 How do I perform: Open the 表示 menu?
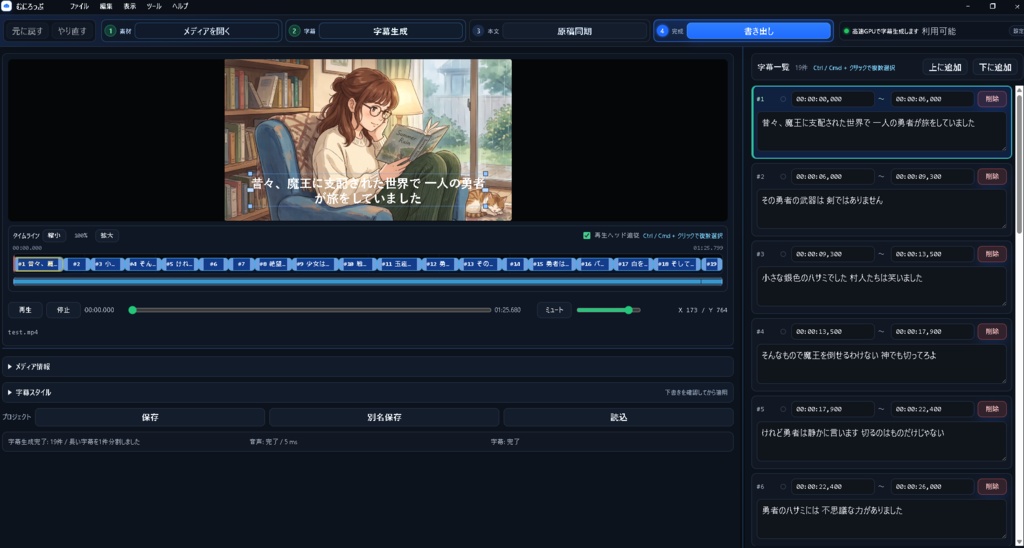tap(130, 6)
